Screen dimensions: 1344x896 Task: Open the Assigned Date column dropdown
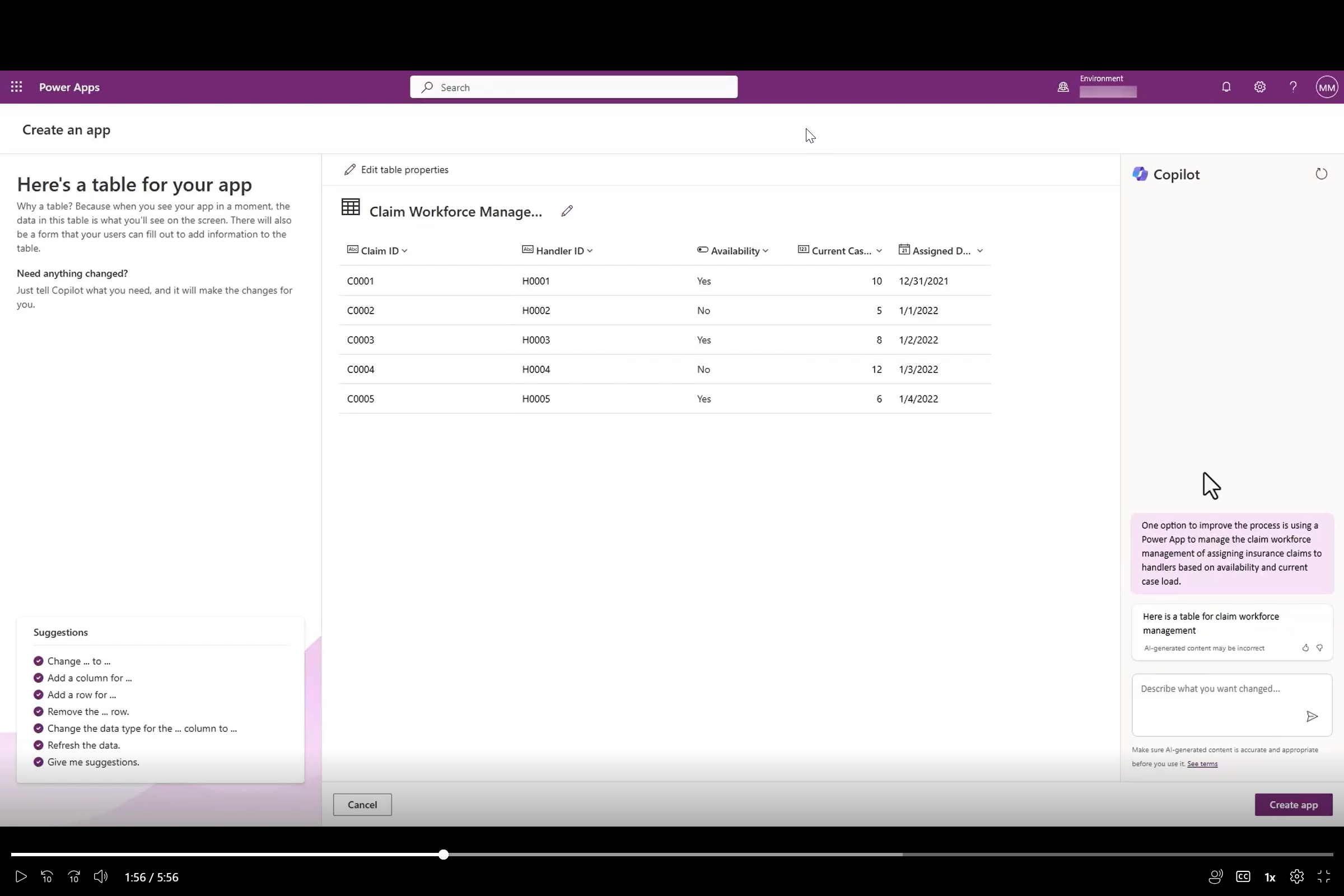click(x=979, y=250)
